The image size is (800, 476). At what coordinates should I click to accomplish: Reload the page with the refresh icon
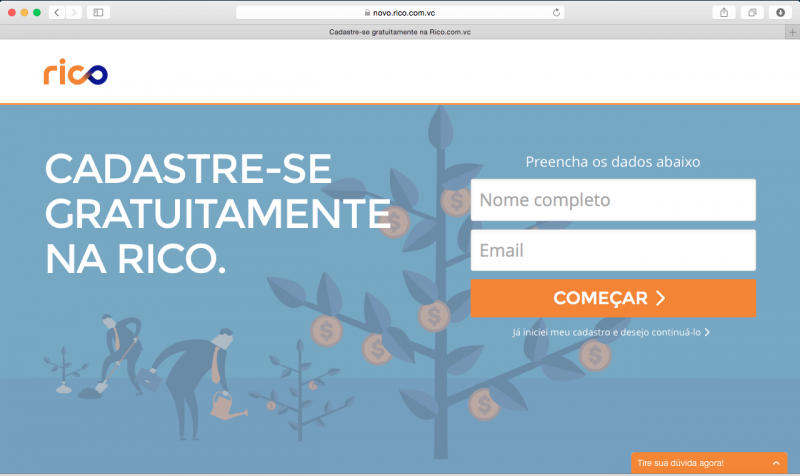click(x=556, y=12)
